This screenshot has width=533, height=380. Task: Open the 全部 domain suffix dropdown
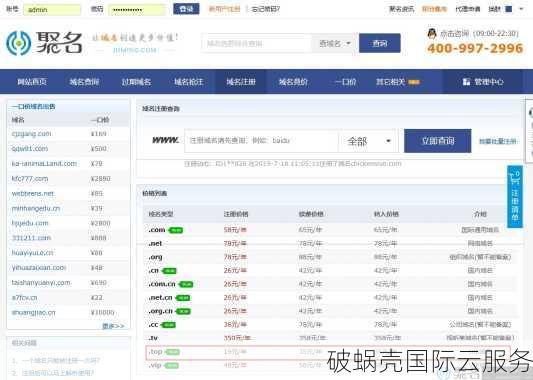[368, 141]
